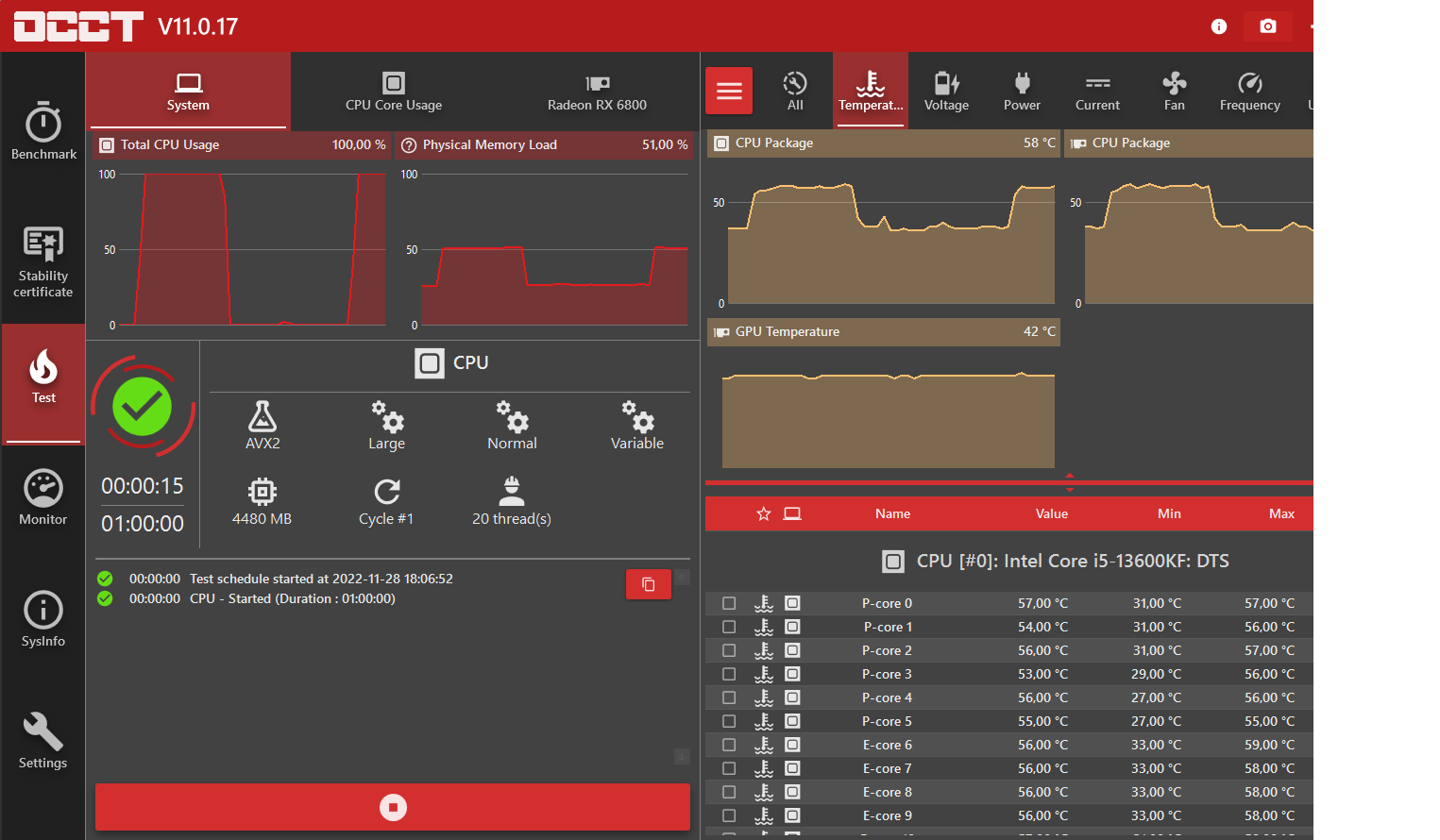Click the P-core 3 CPU chip icon
Viewport: 1440px width, 840px height.
pos(793,674)
